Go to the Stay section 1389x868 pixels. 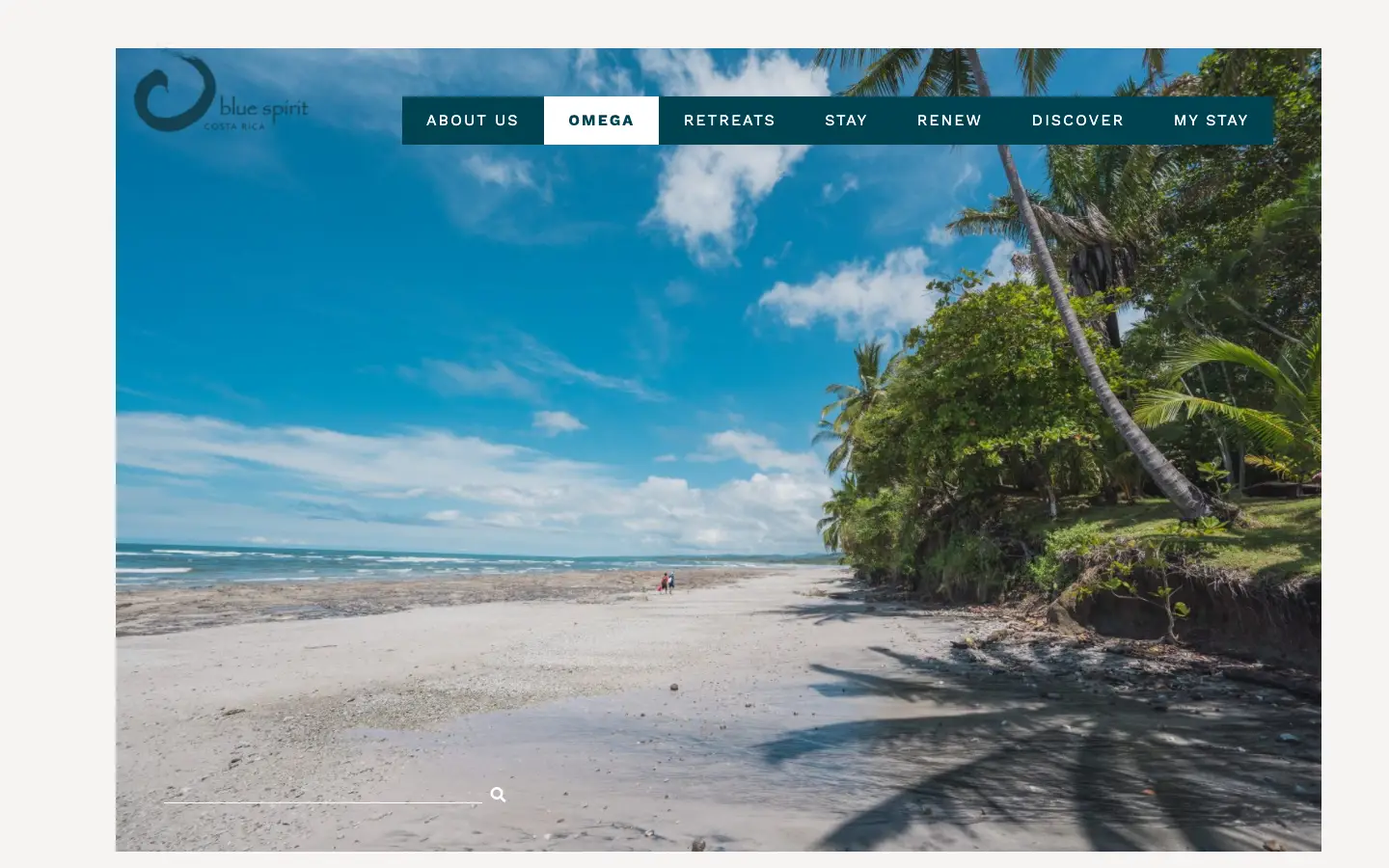846,121
